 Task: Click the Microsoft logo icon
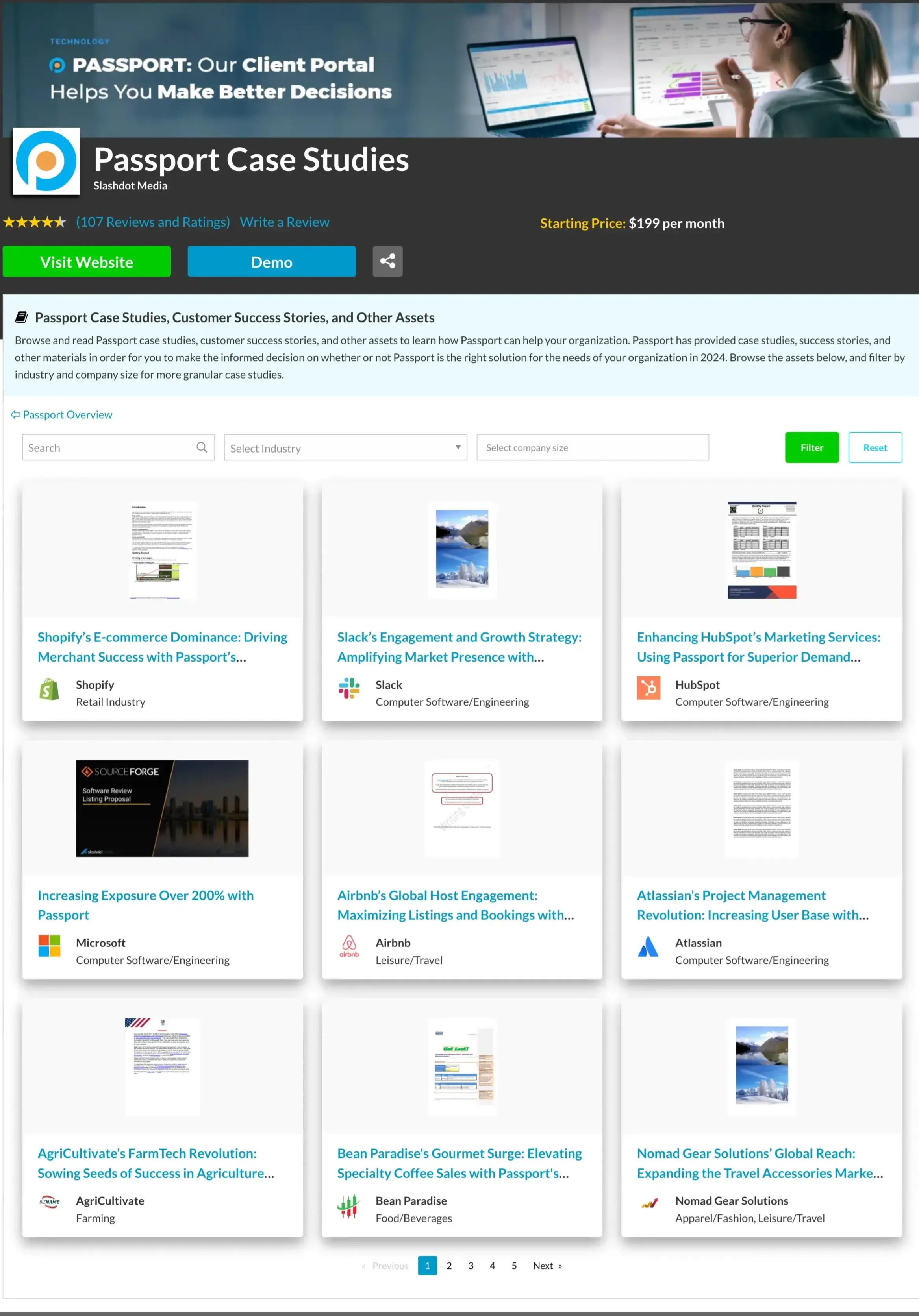49,946
